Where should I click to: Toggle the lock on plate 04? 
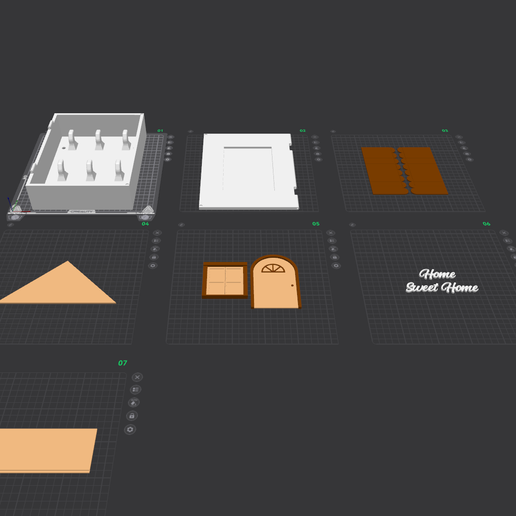point(154,257)
